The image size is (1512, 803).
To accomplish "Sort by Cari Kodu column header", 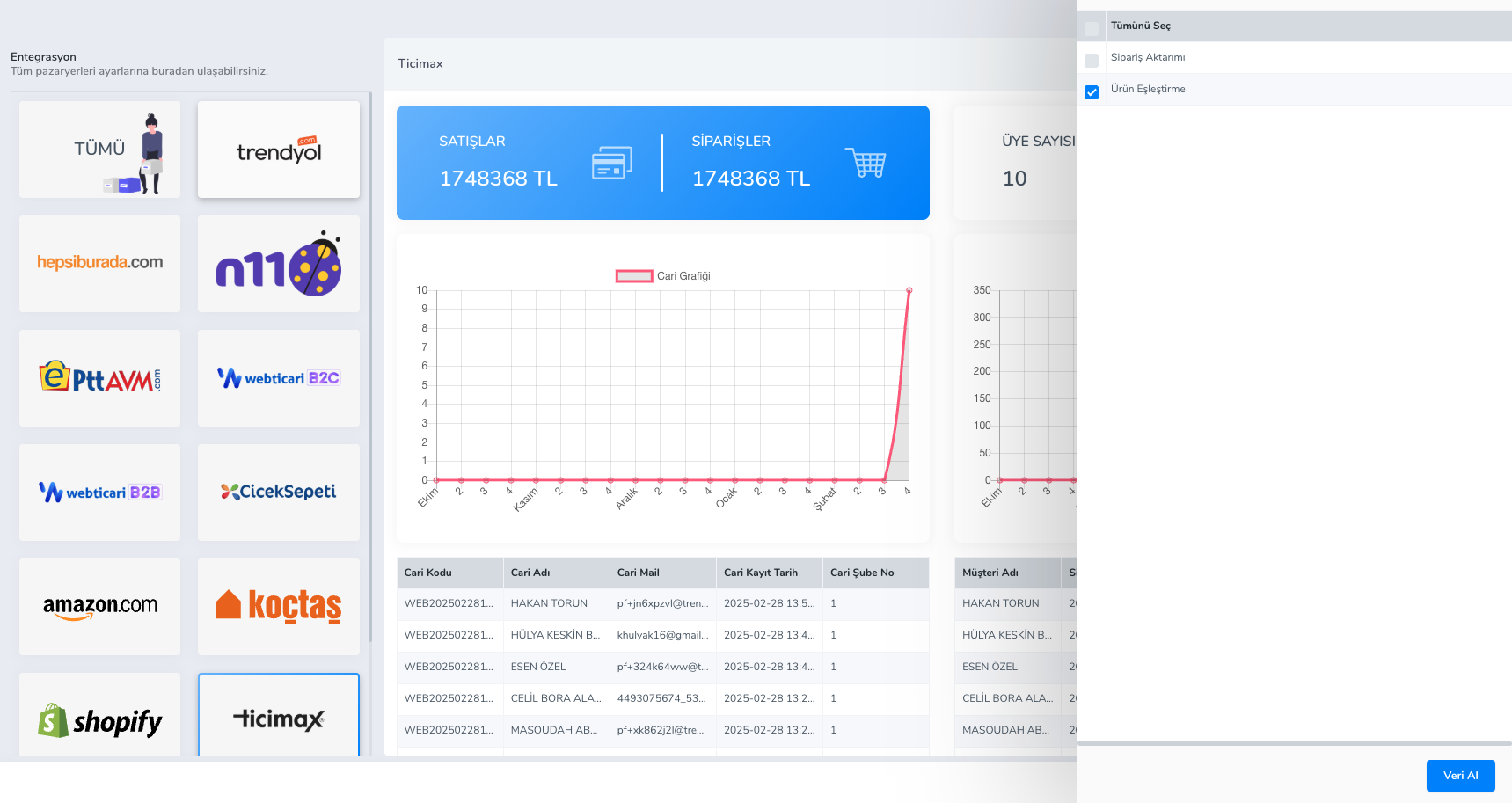I will tap(428, 573).
